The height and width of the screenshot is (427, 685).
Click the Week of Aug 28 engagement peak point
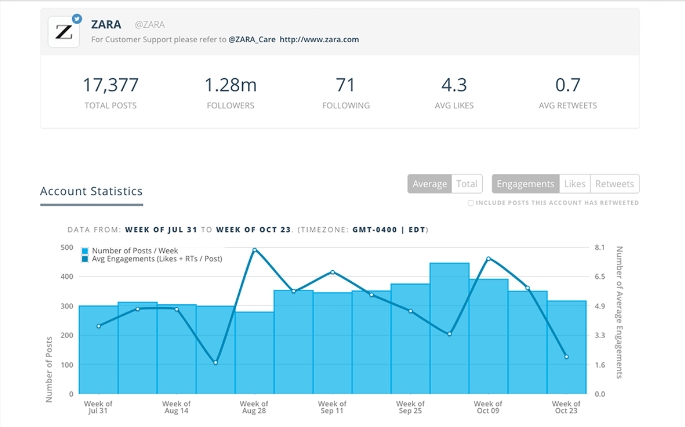pos(255,250)
